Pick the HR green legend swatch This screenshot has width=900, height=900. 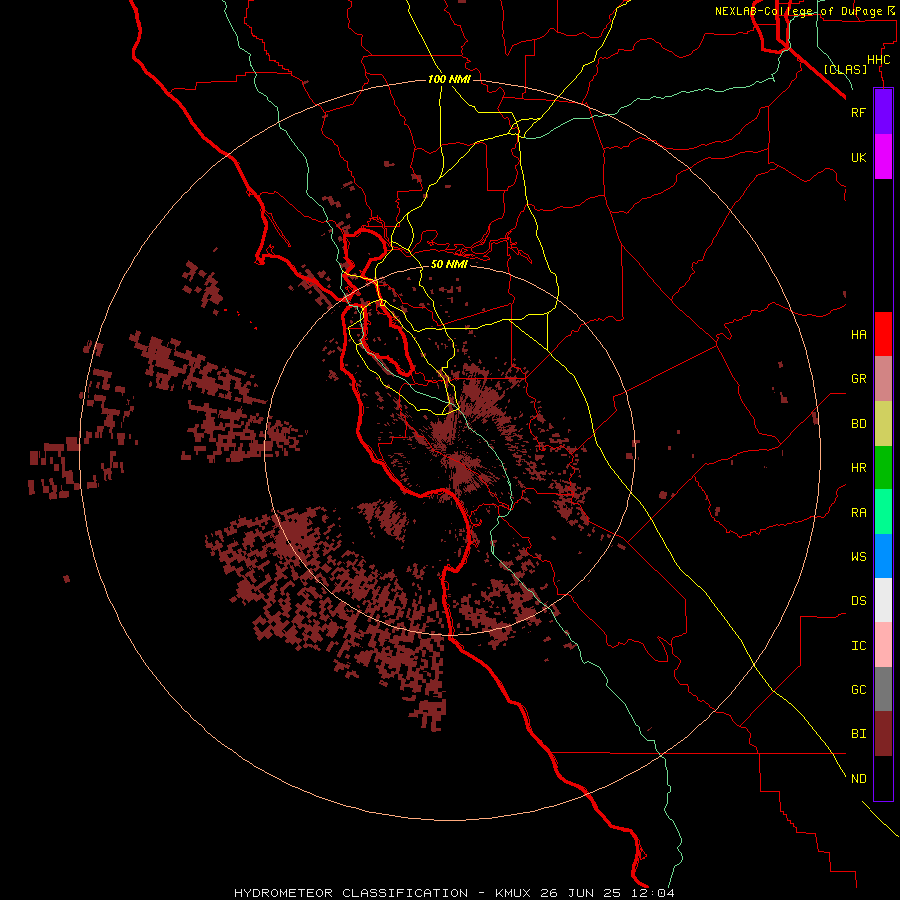click(x=883, y=468)
